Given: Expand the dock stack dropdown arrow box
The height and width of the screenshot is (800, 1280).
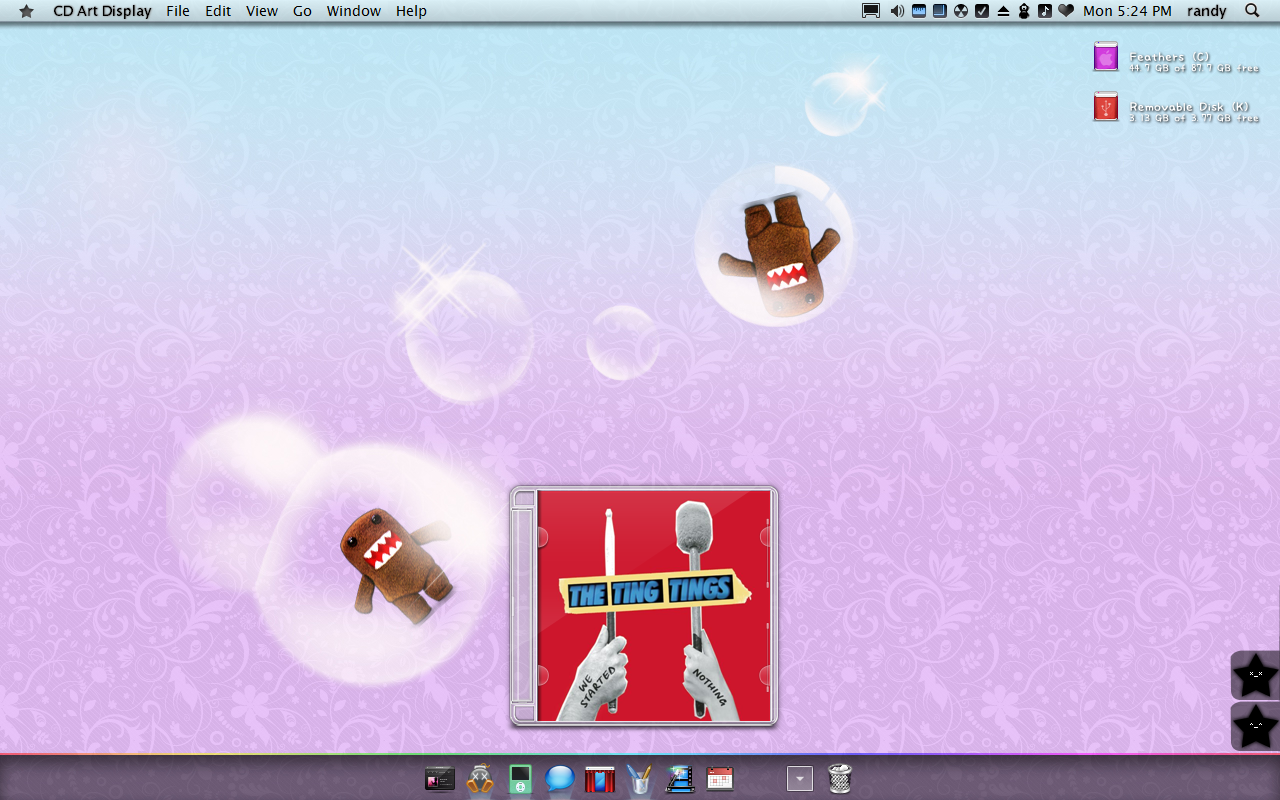Looking at the screenshot, I should pyautogui.click(x=800, y=778).
